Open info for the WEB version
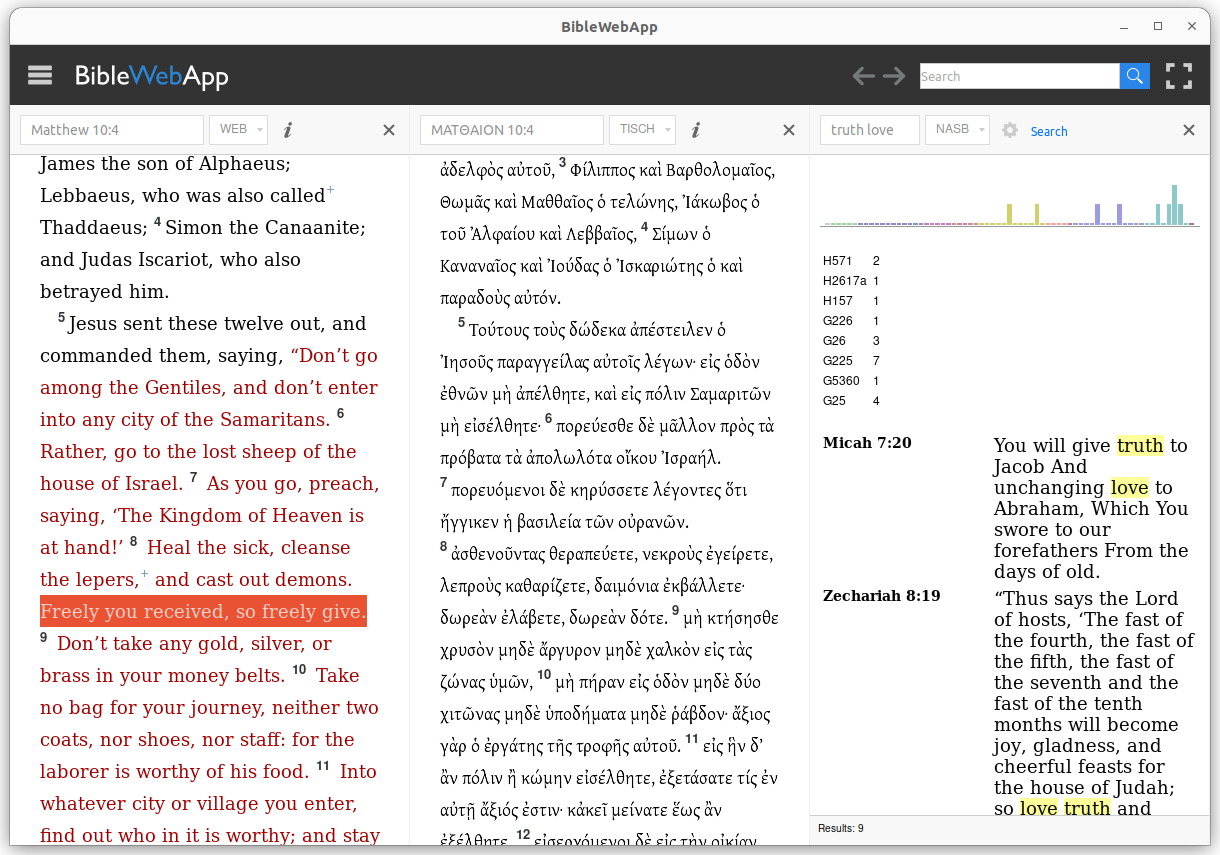Image resolution: width=1220 pixels, height=855 pixels. [288, 130]
